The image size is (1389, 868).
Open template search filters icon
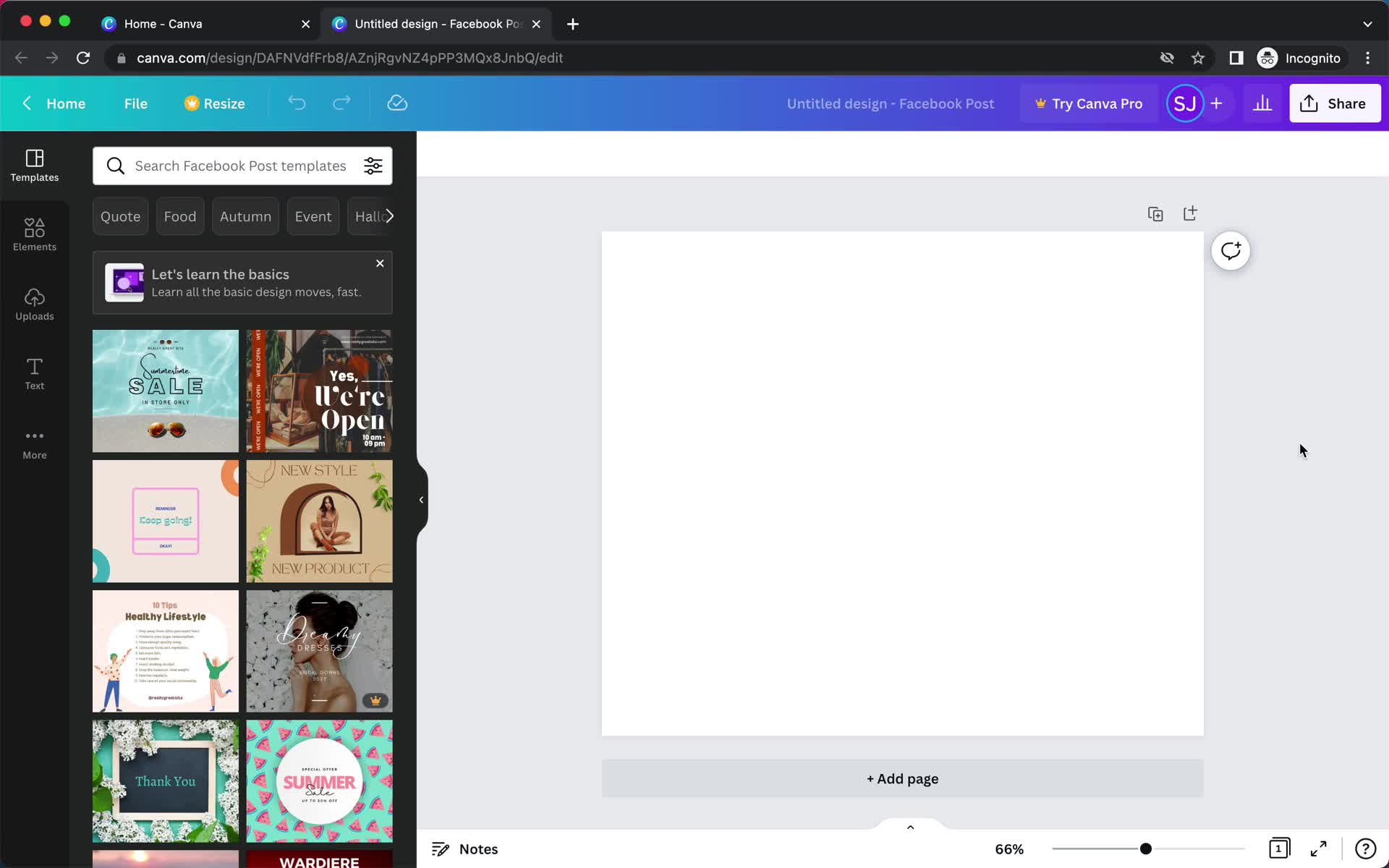pyautogui.click(x=373, y=166)
